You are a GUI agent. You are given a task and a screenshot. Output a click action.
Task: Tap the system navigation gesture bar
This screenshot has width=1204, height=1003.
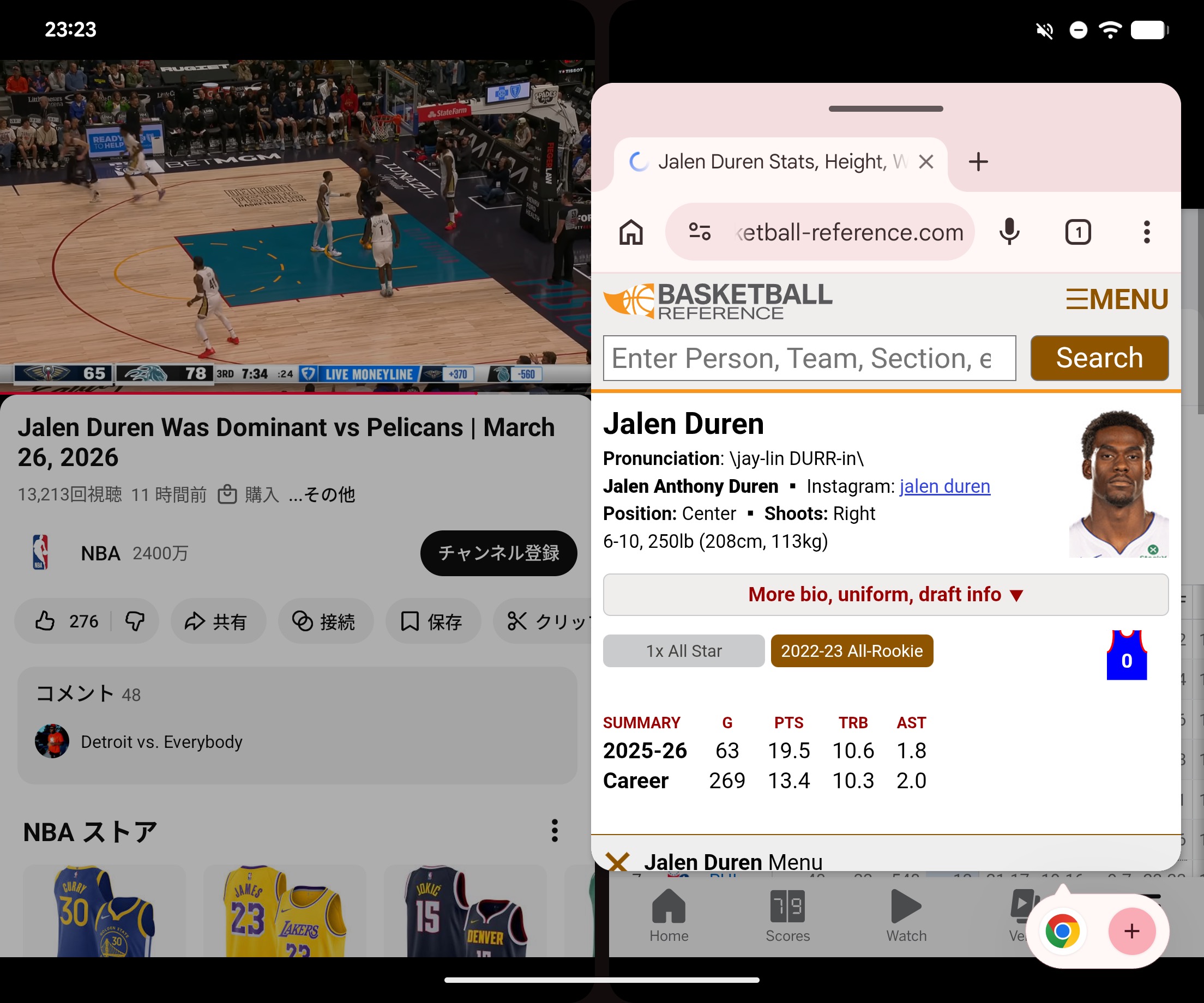601,980
